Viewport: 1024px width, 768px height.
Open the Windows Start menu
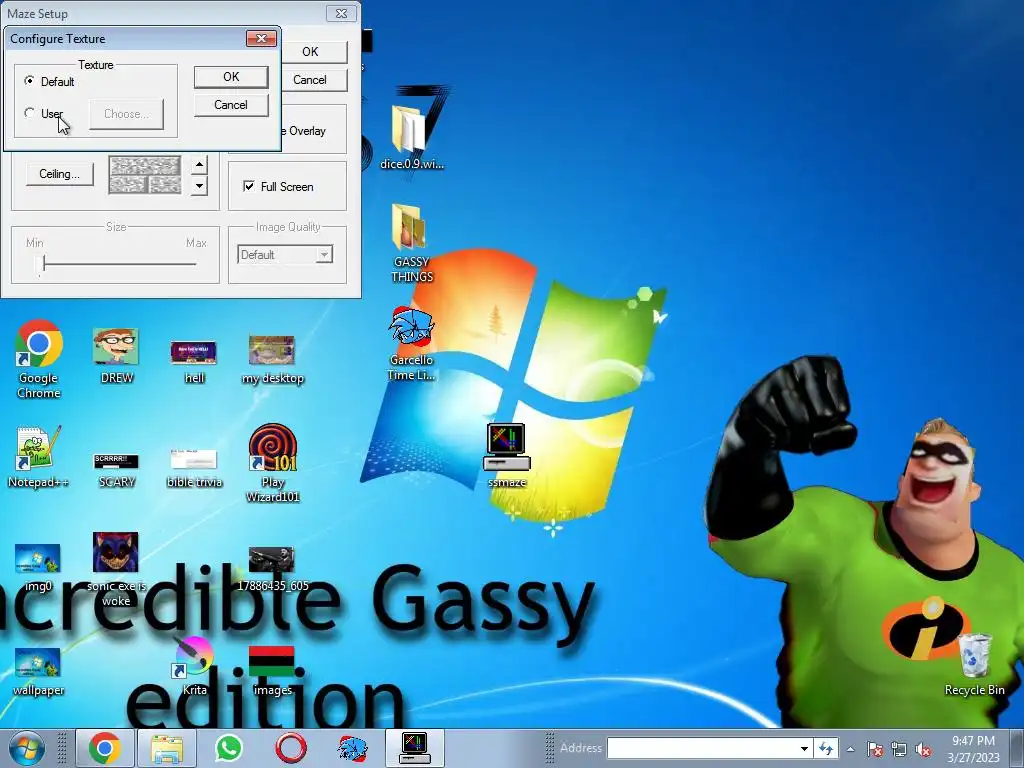pos(27,748)
